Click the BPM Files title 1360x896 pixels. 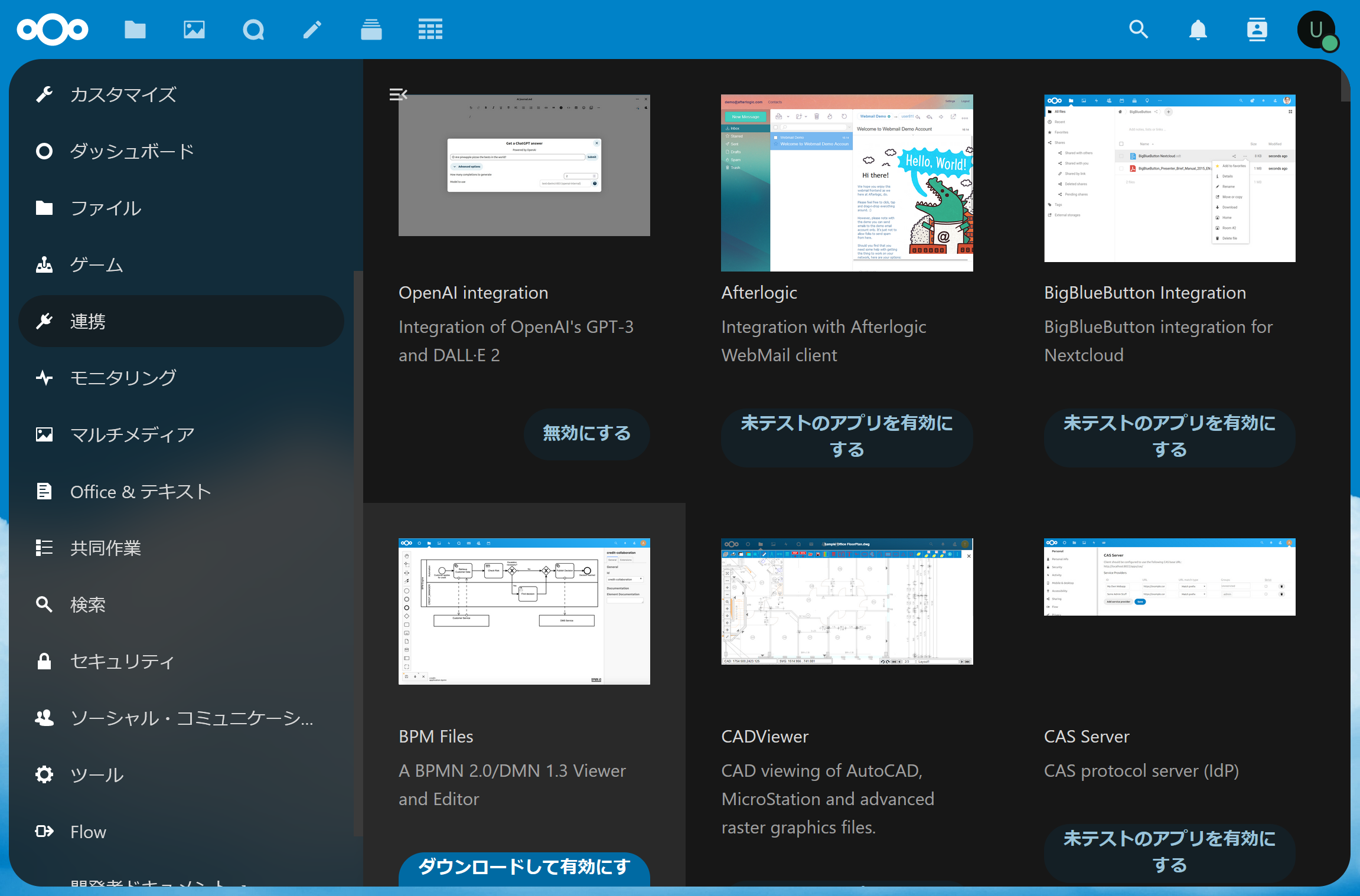pos(436,737)
